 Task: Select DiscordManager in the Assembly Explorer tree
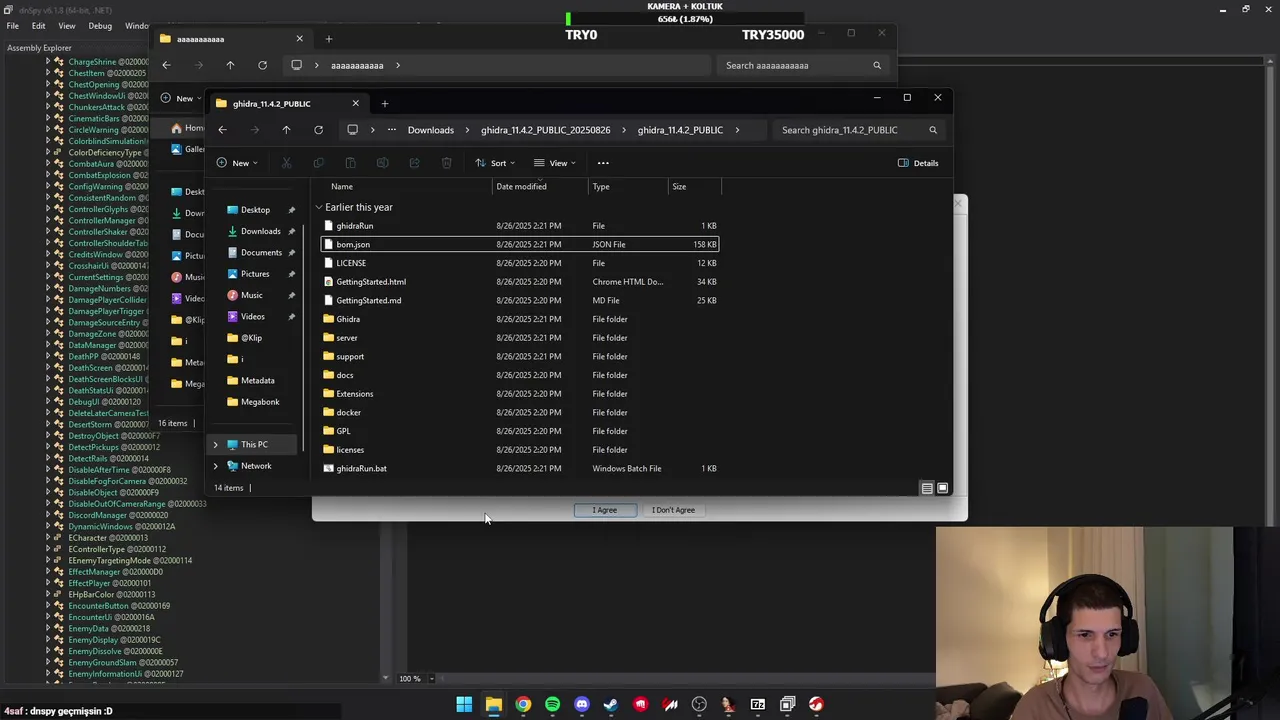[111, 515]
